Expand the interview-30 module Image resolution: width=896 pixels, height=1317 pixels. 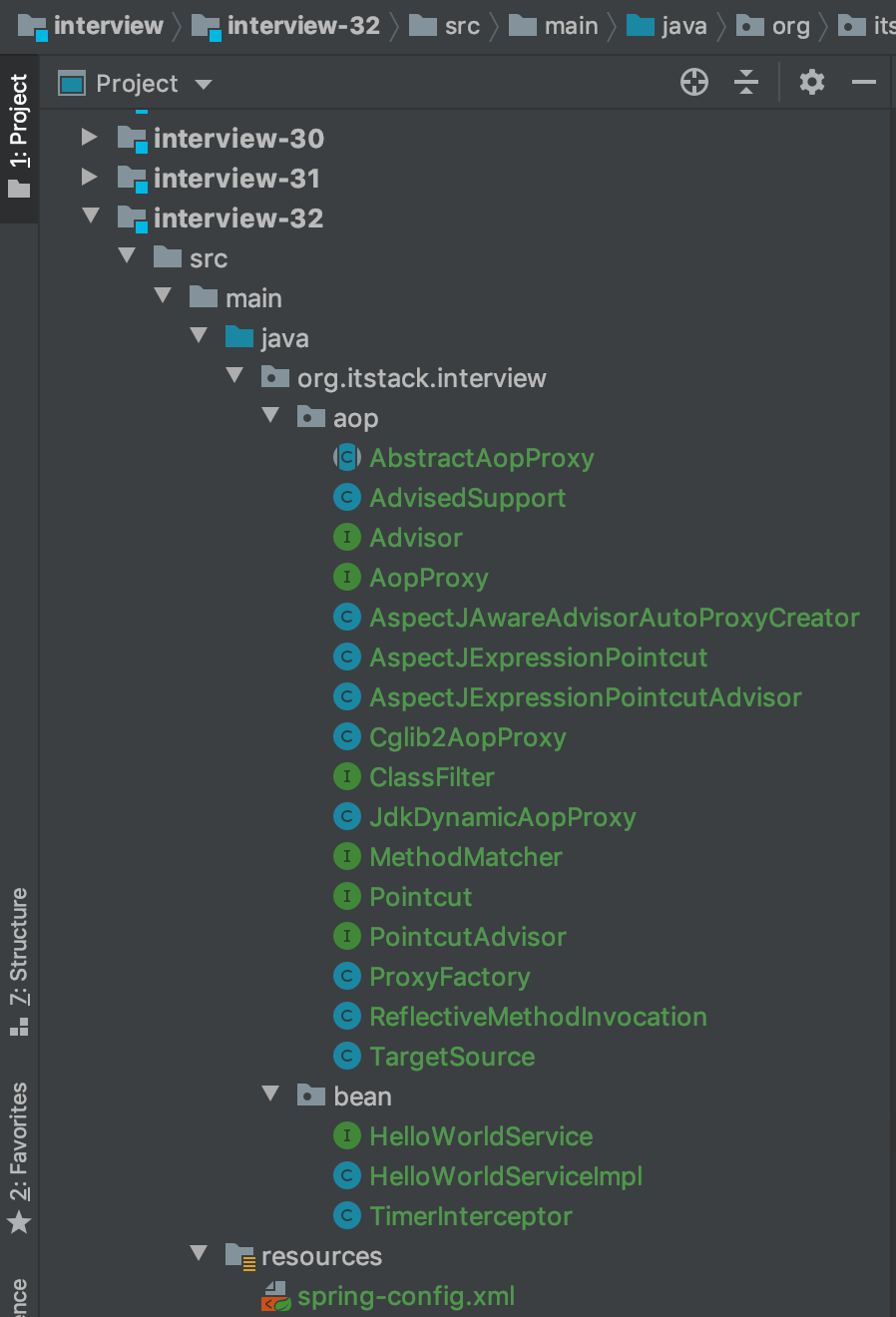90,137
